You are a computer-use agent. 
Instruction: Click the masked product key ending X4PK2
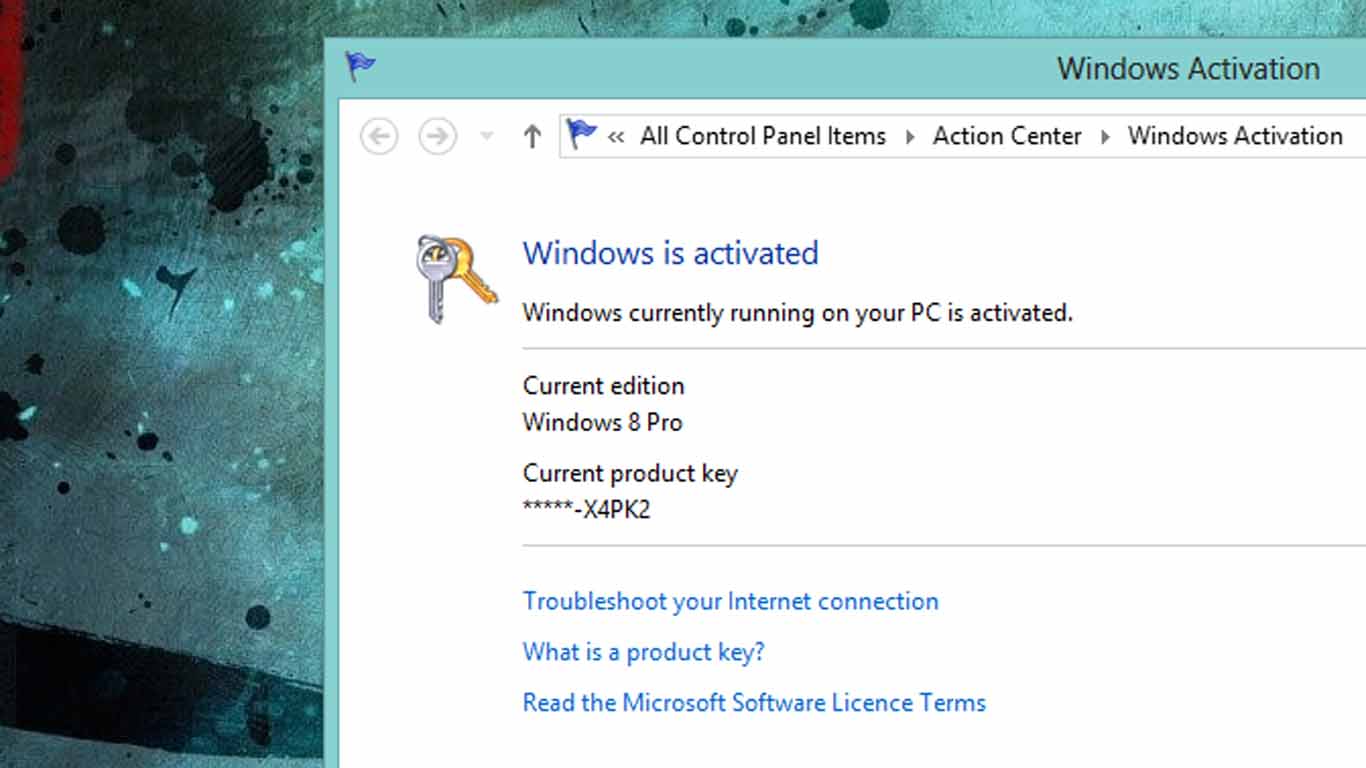point(587,509)
